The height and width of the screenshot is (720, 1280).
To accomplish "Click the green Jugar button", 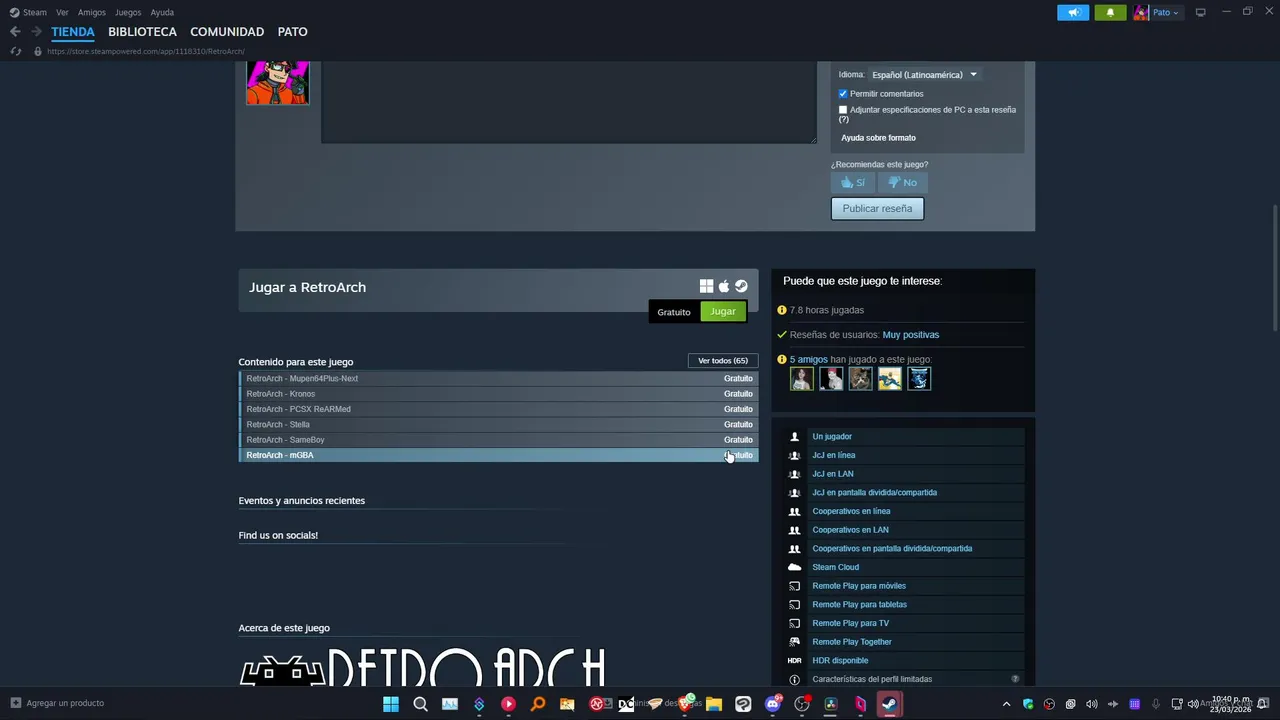I will tap(723, 311).
